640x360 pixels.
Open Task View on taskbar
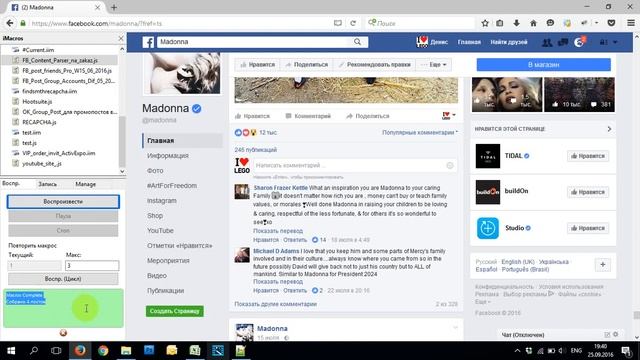(56, 351)
